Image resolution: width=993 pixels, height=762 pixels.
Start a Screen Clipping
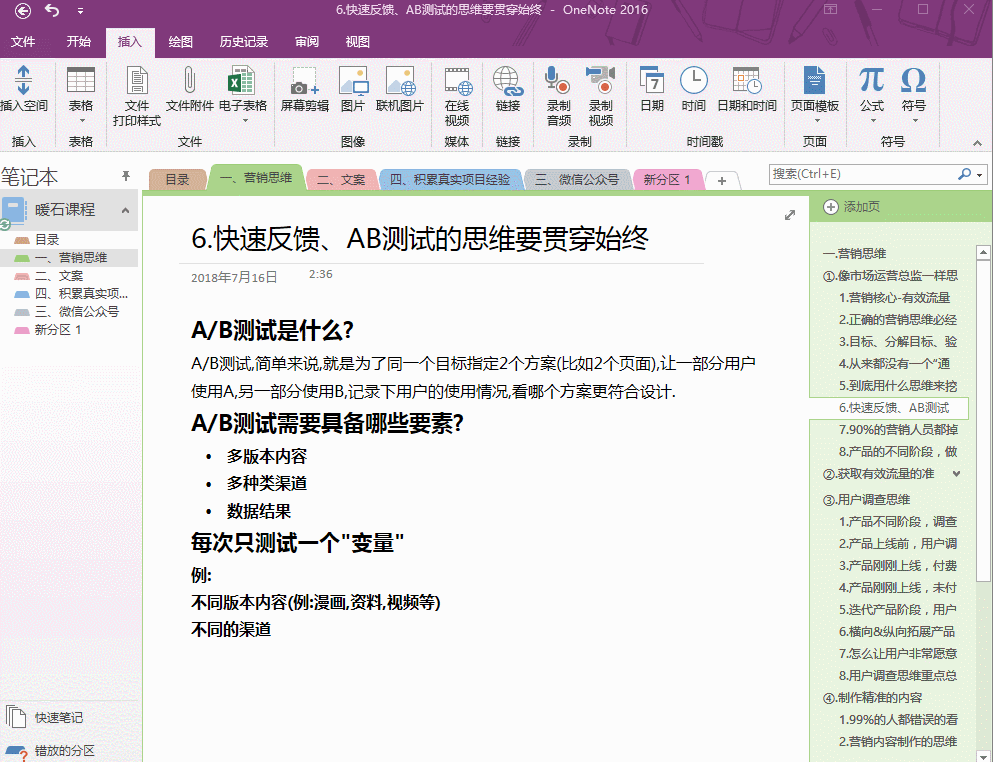(305, 89)
